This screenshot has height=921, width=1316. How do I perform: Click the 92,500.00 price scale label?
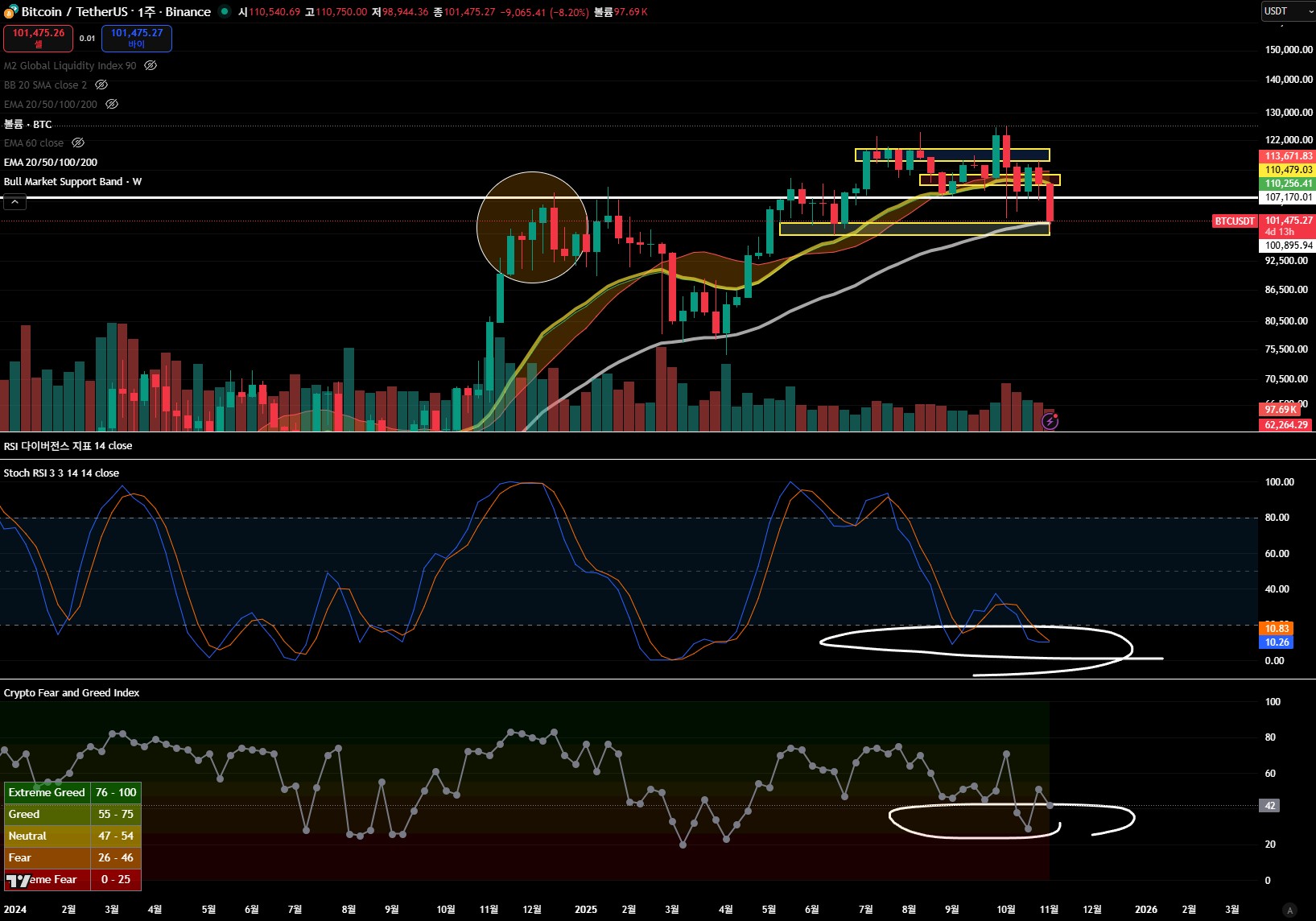[1286, 261]
